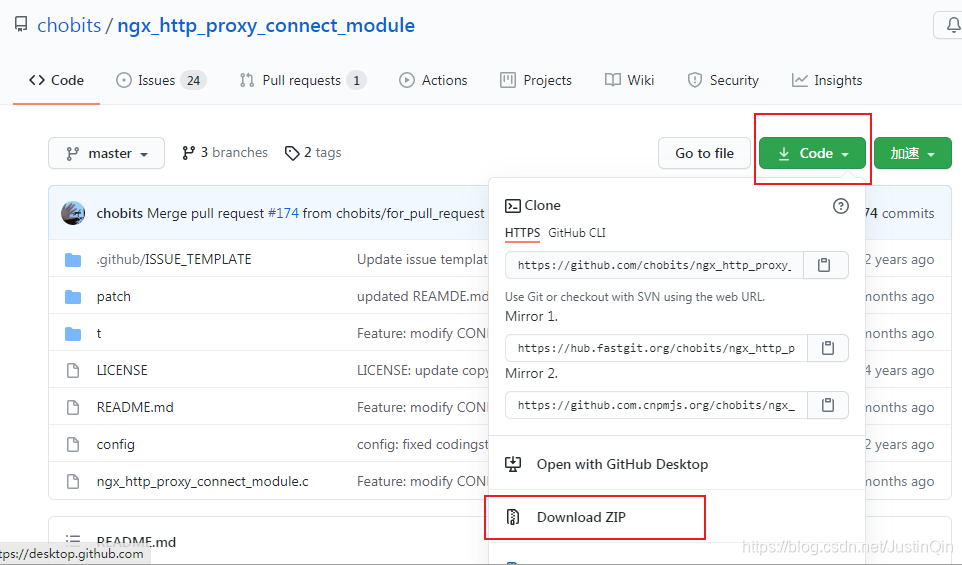Click Download ZIP option

(x=580, y=517)
